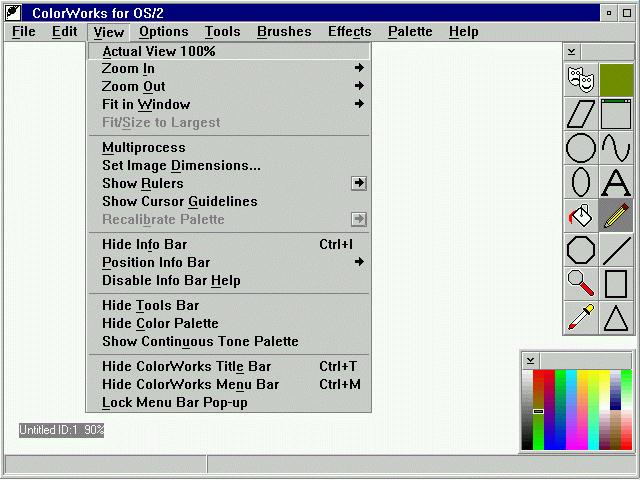Click the olive green current color box
Image resolution: width=640 pixels, height=480 pixels.
[x=616, y=80]
